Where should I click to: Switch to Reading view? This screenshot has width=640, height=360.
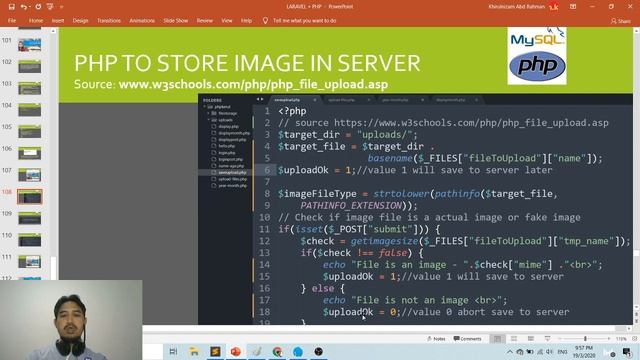click(531, 339)
